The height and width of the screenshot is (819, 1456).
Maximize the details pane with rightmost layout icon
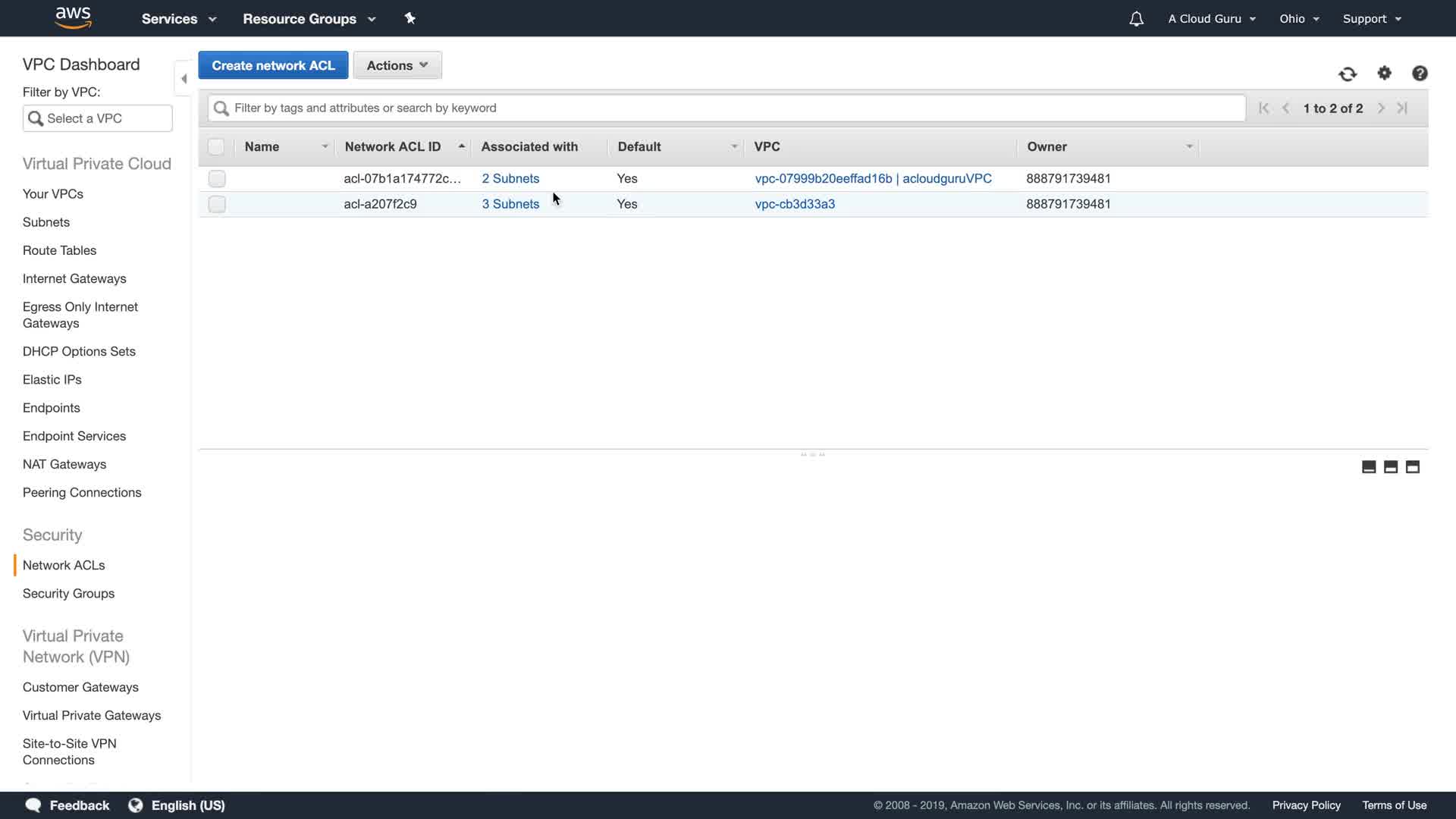(x=1412, y=467)
